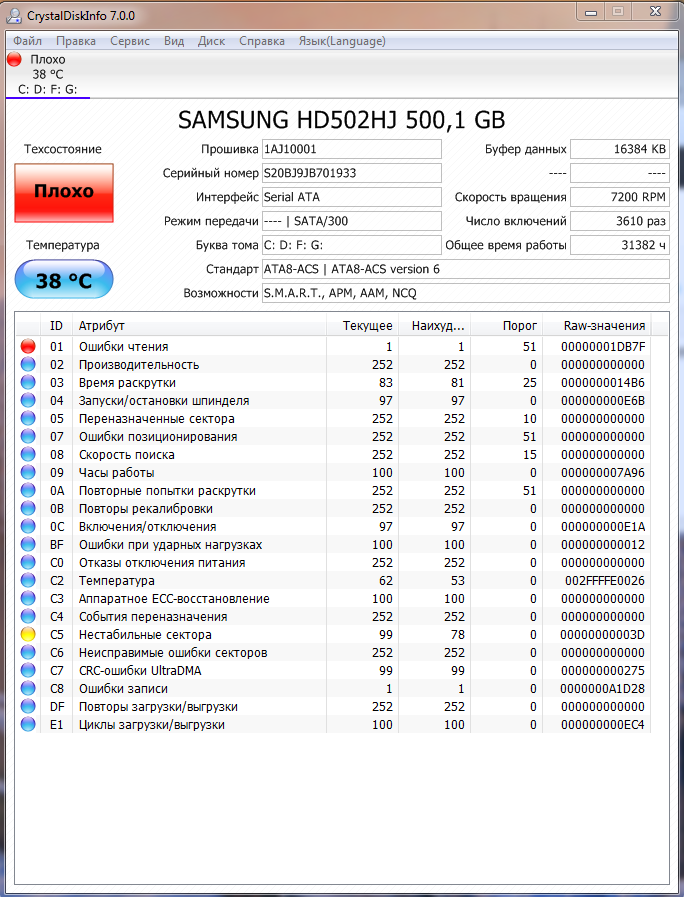The image size is (684, 897).
Task: Click the SAMSUNG HD502HJ 500,1 GB title
Action: pyautogui.click(x=341, y=120)
